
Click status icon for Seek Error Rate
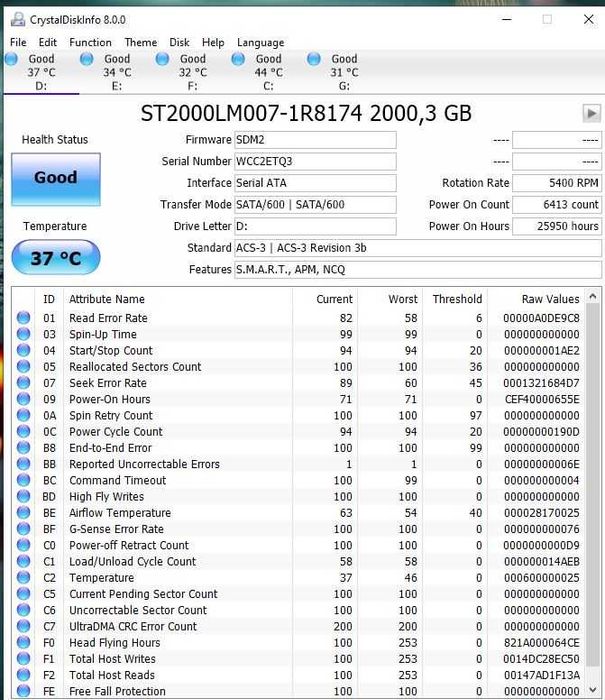point(23,383)
